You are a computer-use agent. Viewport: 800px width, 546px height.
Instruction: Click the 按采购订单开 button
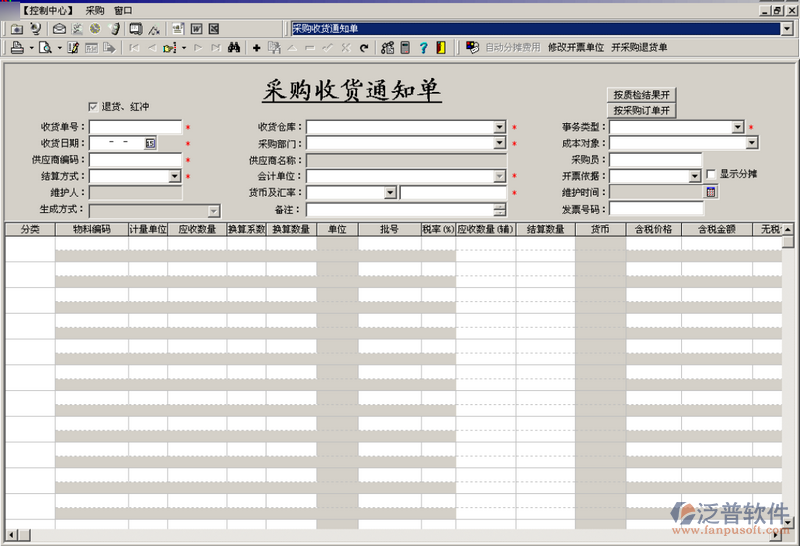[x=641, y=110]
